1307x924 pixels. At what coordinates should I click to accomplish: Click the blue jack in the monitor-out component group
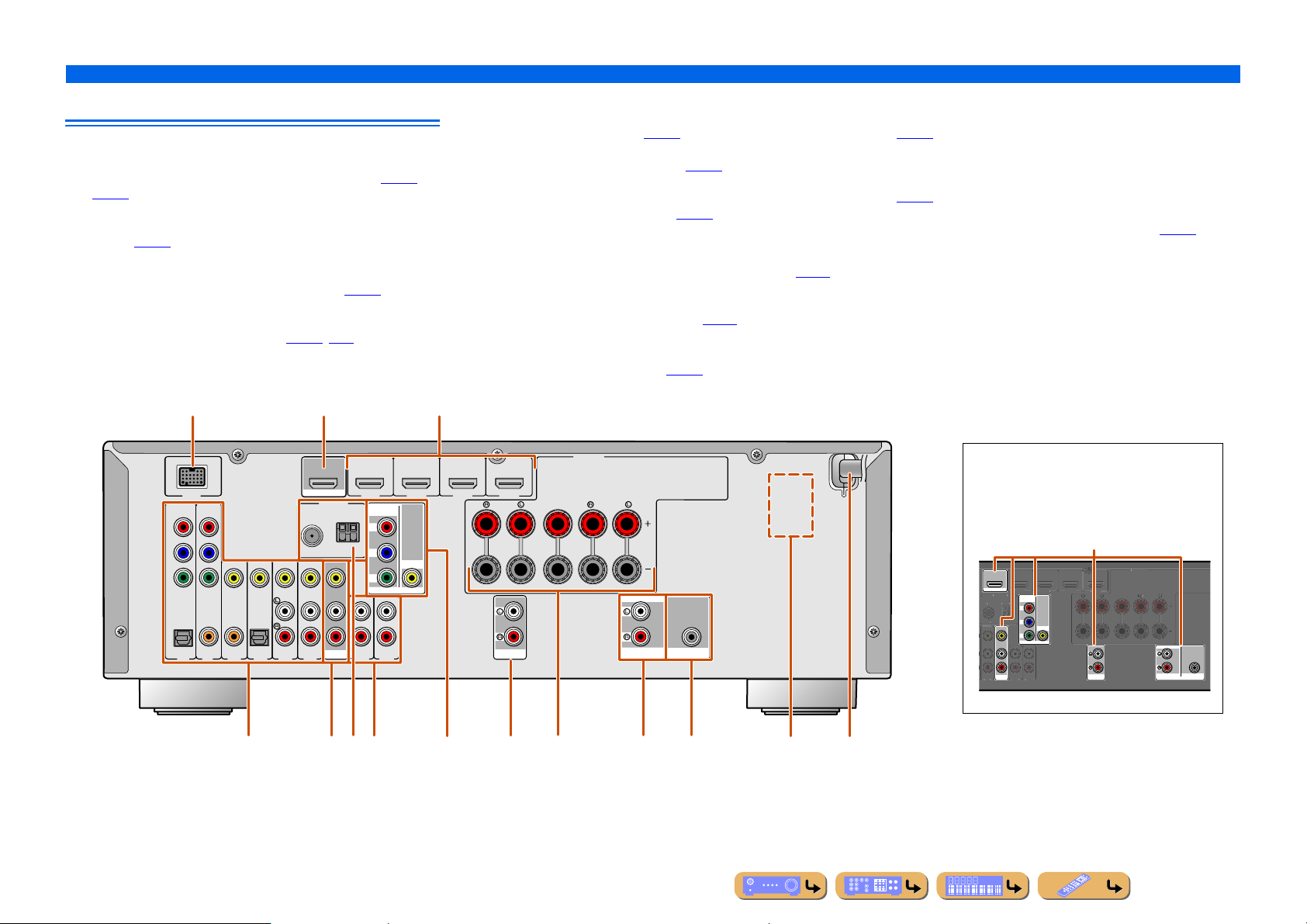(x=386, y=552)
